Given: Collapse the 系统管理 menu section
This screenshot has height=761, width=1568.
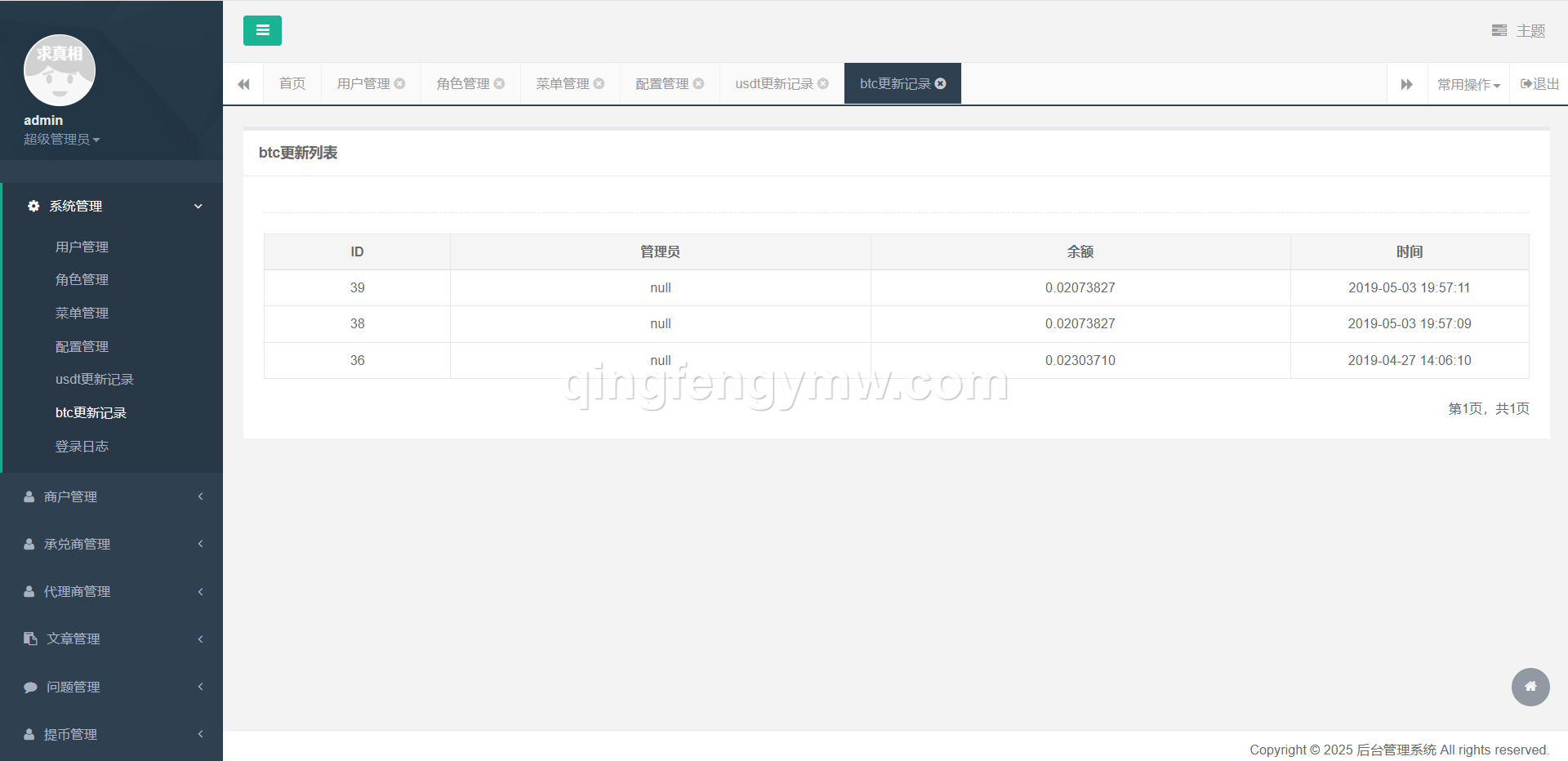Looking at the screenshot, I should click(113, 206).
